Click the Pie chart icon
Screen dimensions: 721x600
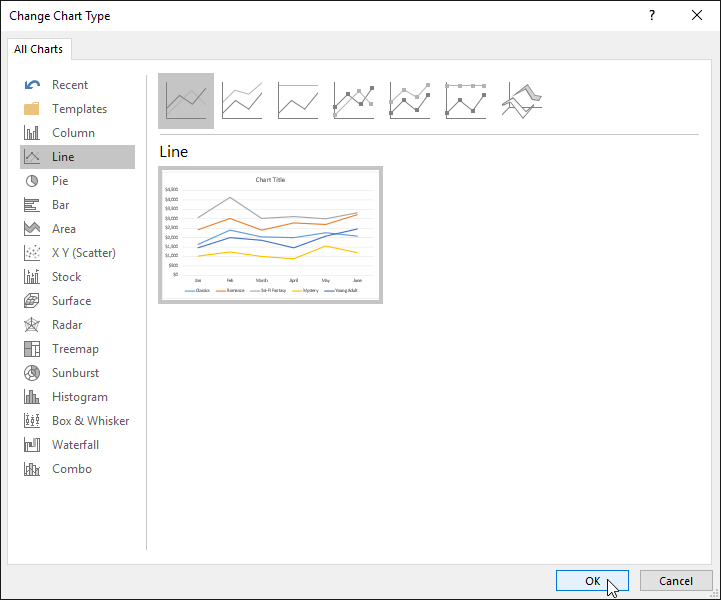(32, 181)
